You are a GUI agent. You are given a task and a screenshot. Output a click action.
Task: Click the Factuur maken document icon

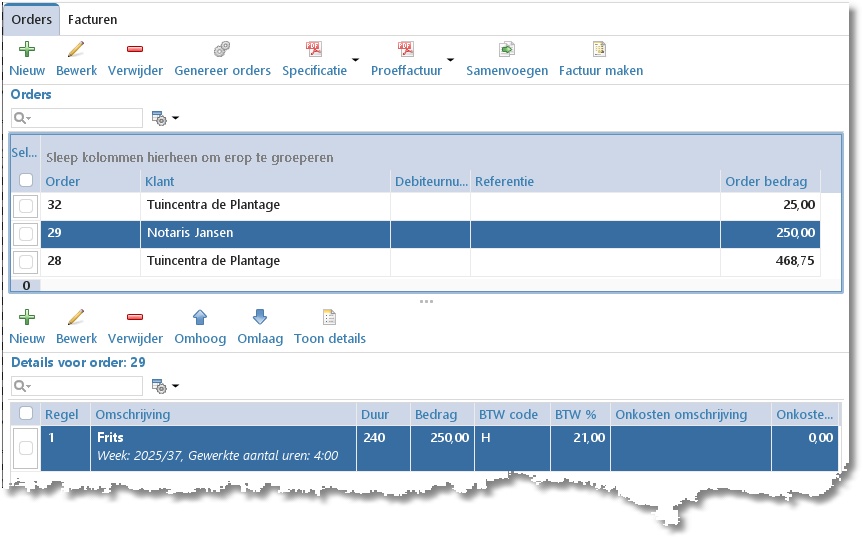[x=599, y=50]
